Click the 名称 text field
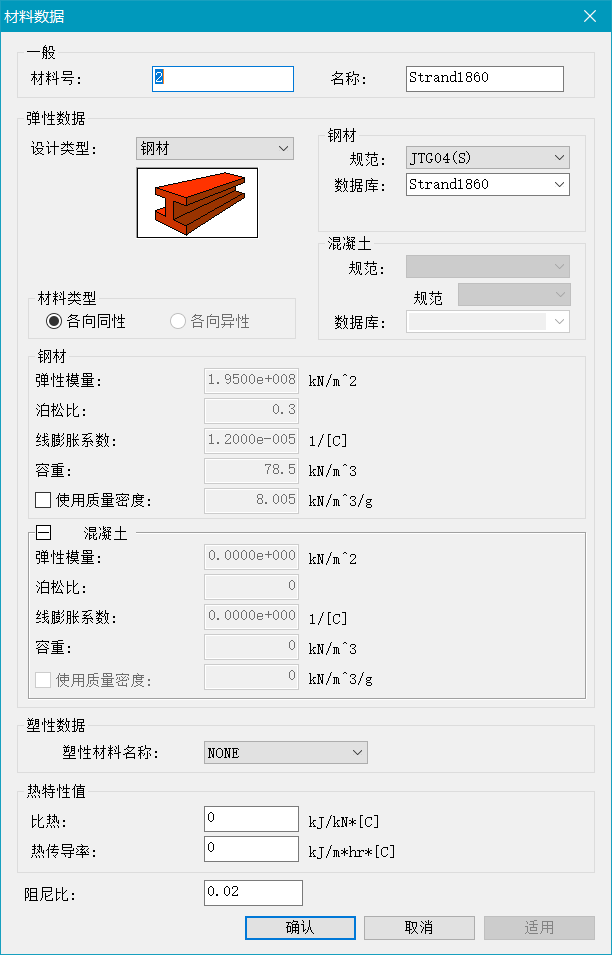 485,78
